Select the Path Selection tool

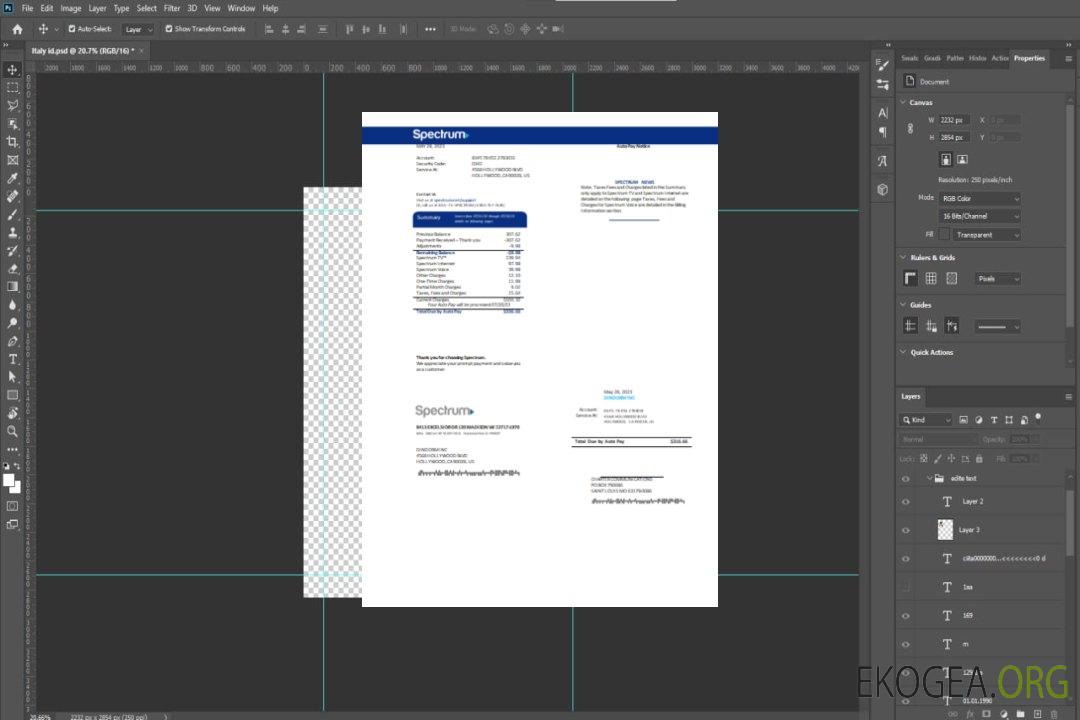click(12, 377)
